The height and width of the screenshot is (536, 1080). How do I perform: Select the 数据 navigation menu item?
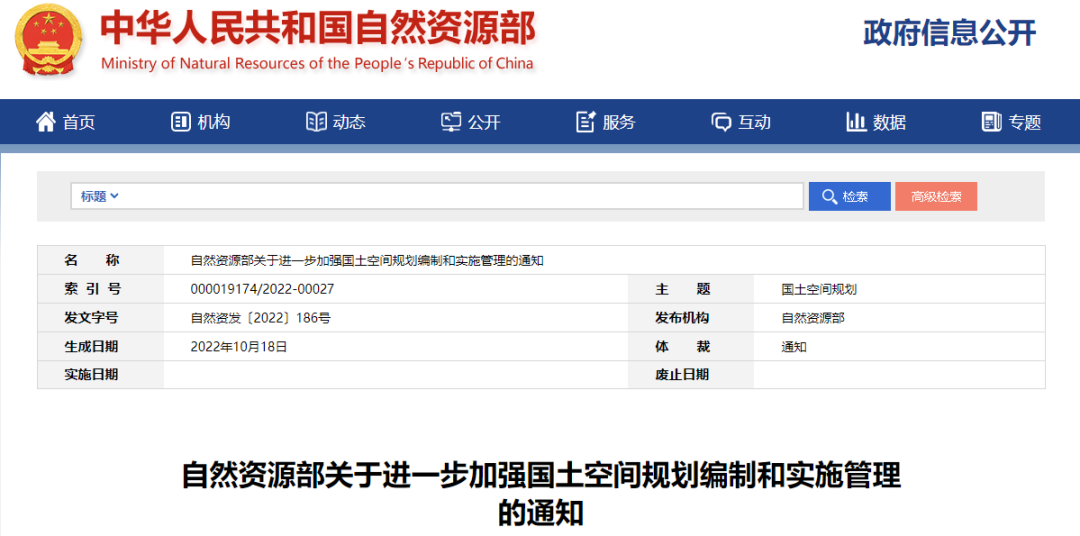(889, 122)
